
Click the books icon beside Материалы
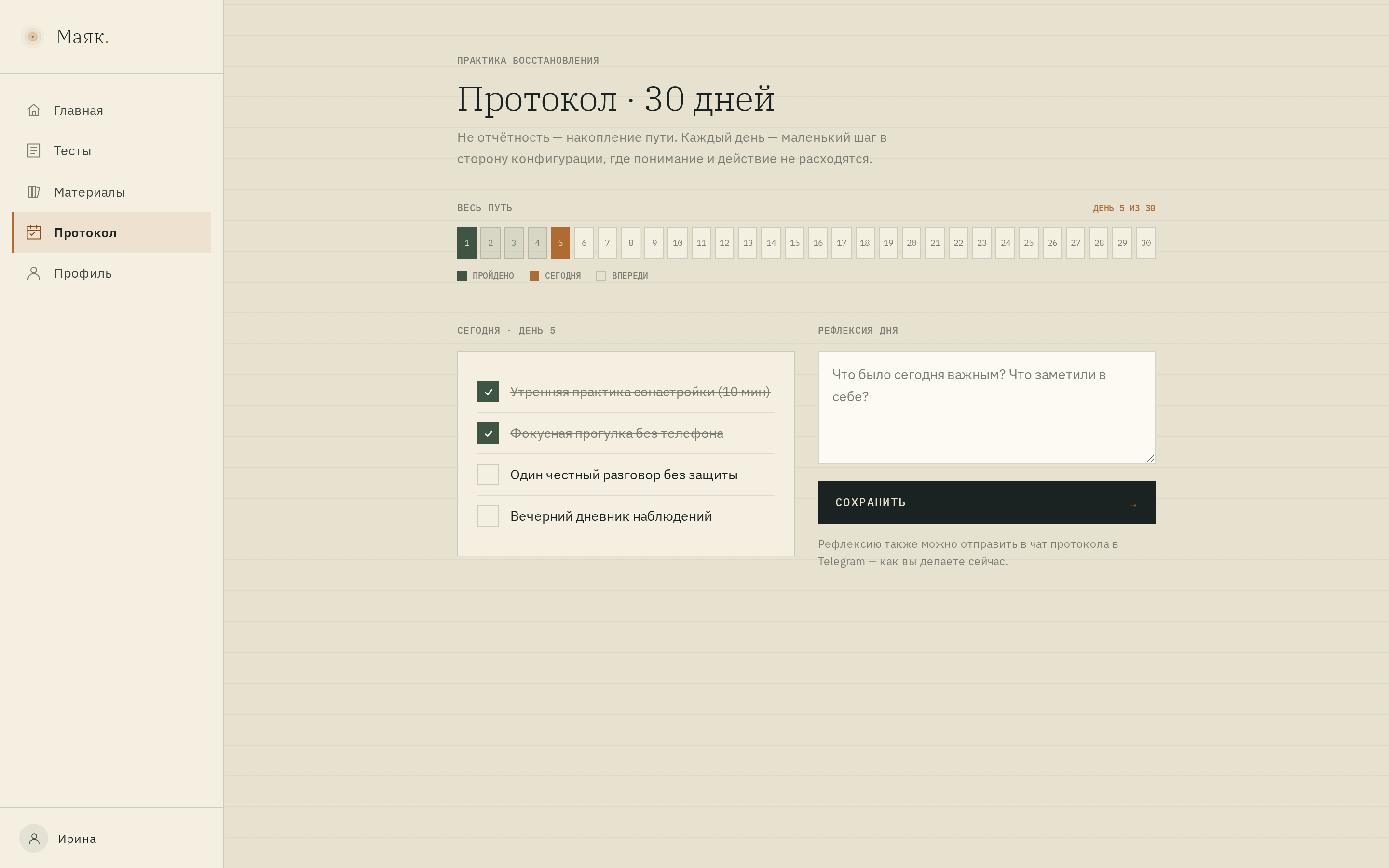point(34,192)
